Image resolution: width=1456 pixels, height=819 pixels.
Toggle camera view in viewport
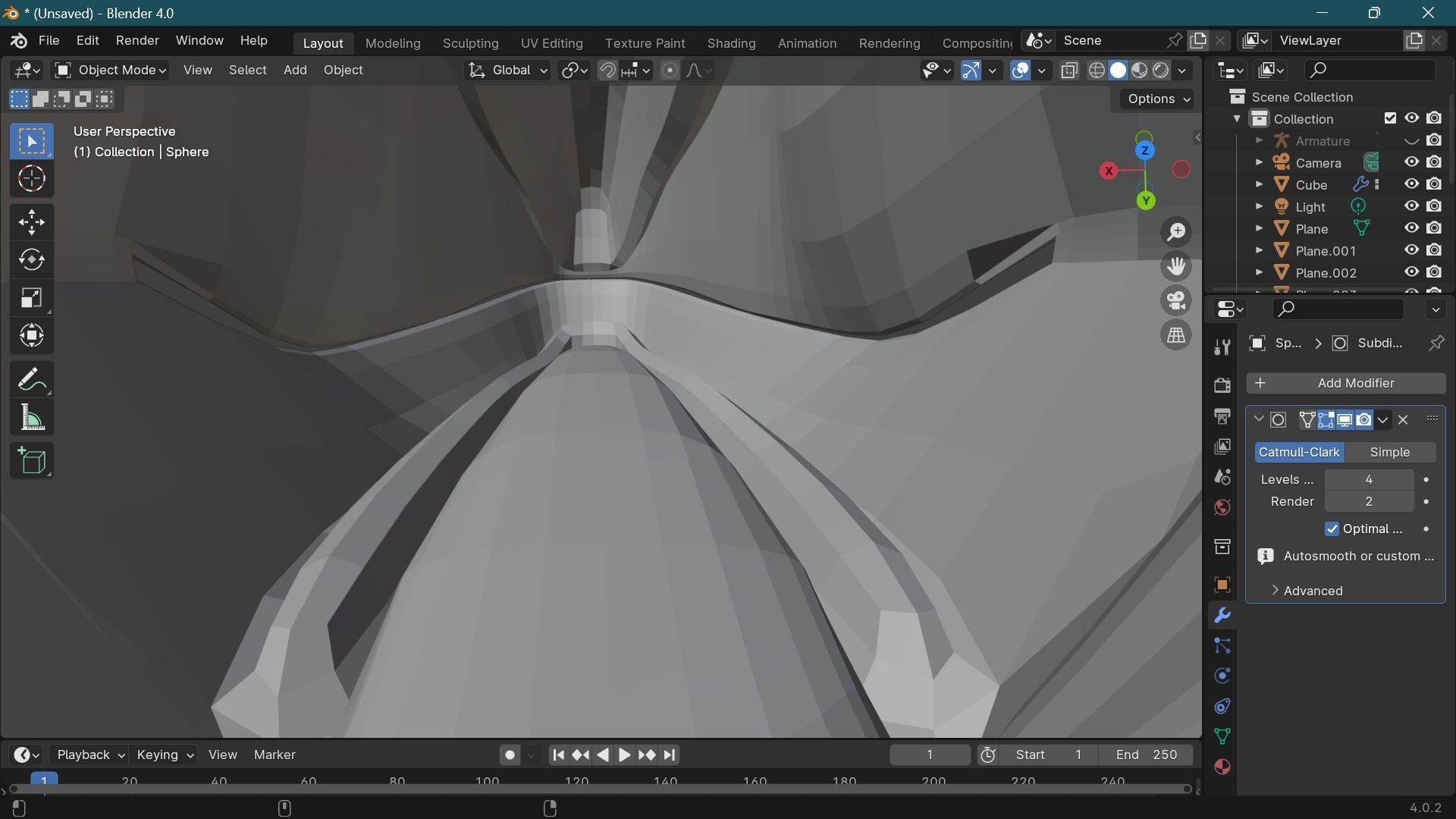click(1176, 300)
